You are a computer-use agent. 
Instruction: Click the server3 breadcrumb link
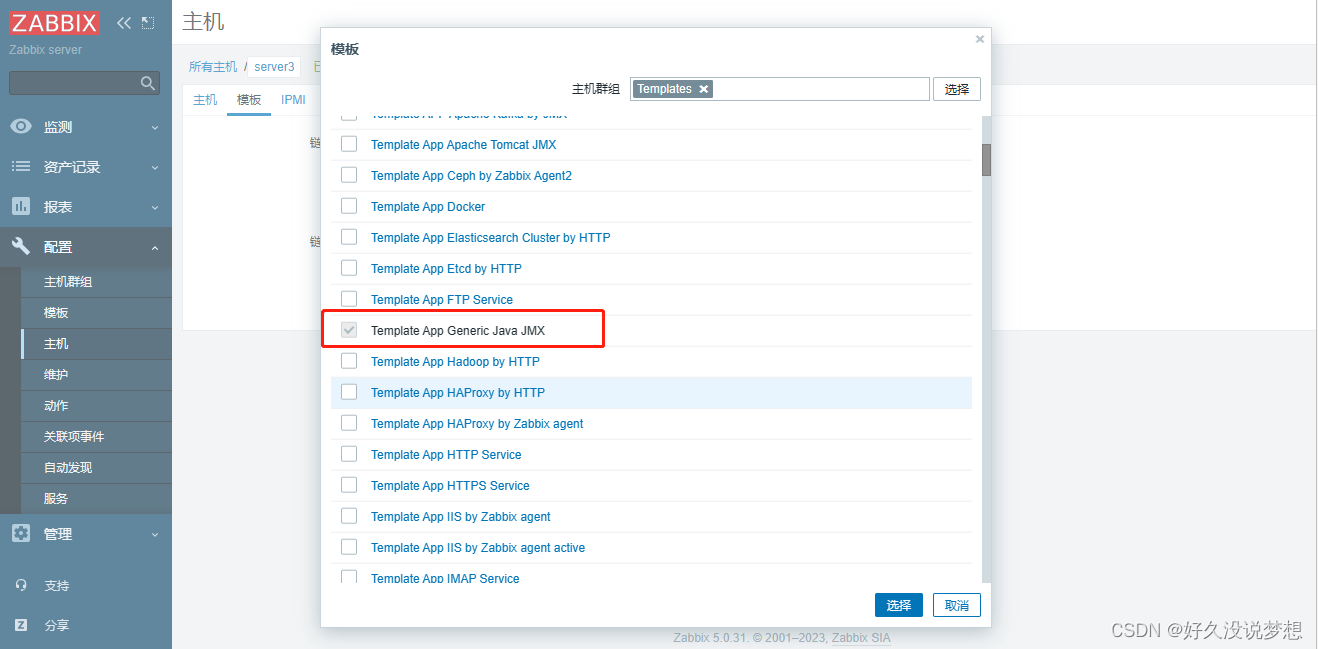pos(274,67)
